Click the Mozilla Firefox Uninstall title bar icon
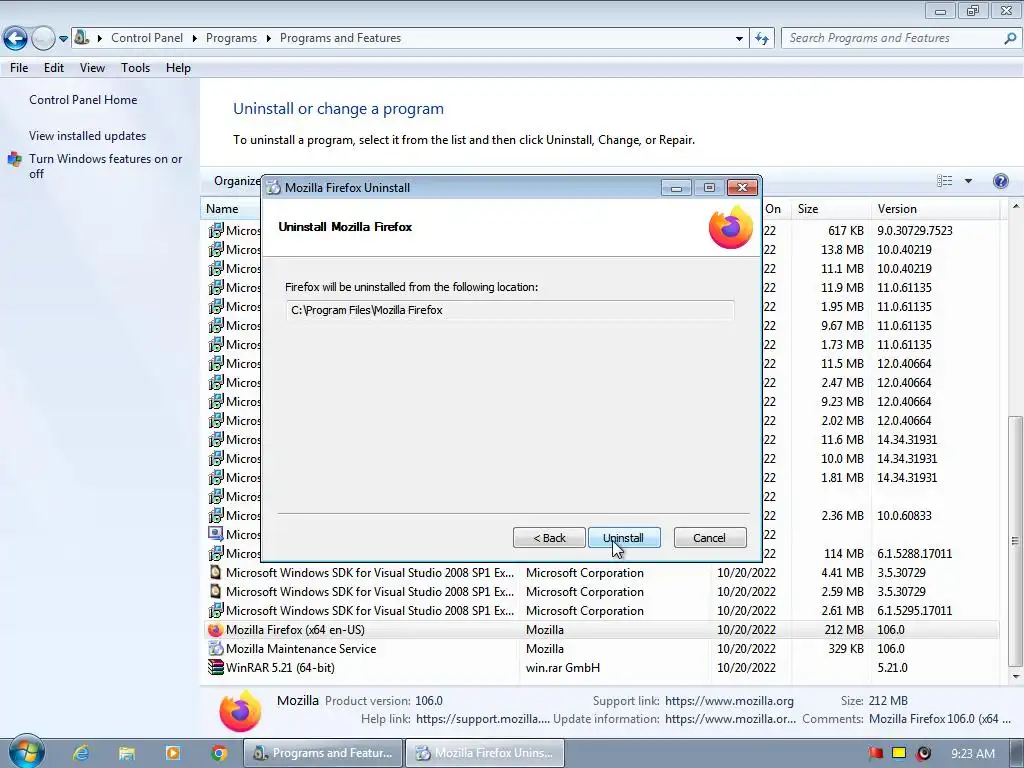Viewport: 1024px width, 768px height. tap(274, 187)
